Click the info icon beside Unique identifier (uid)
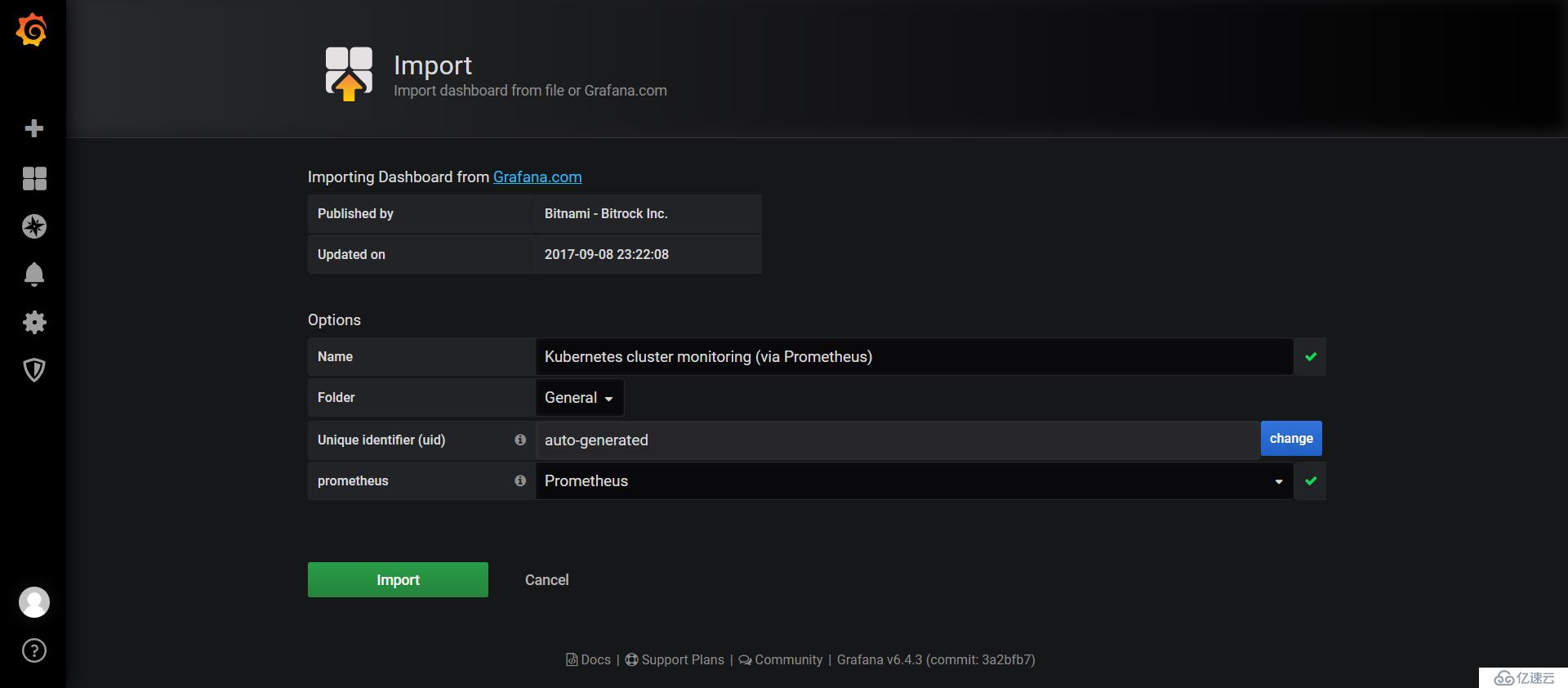This screenshot has width=1568, height=688. pos(520,440)
